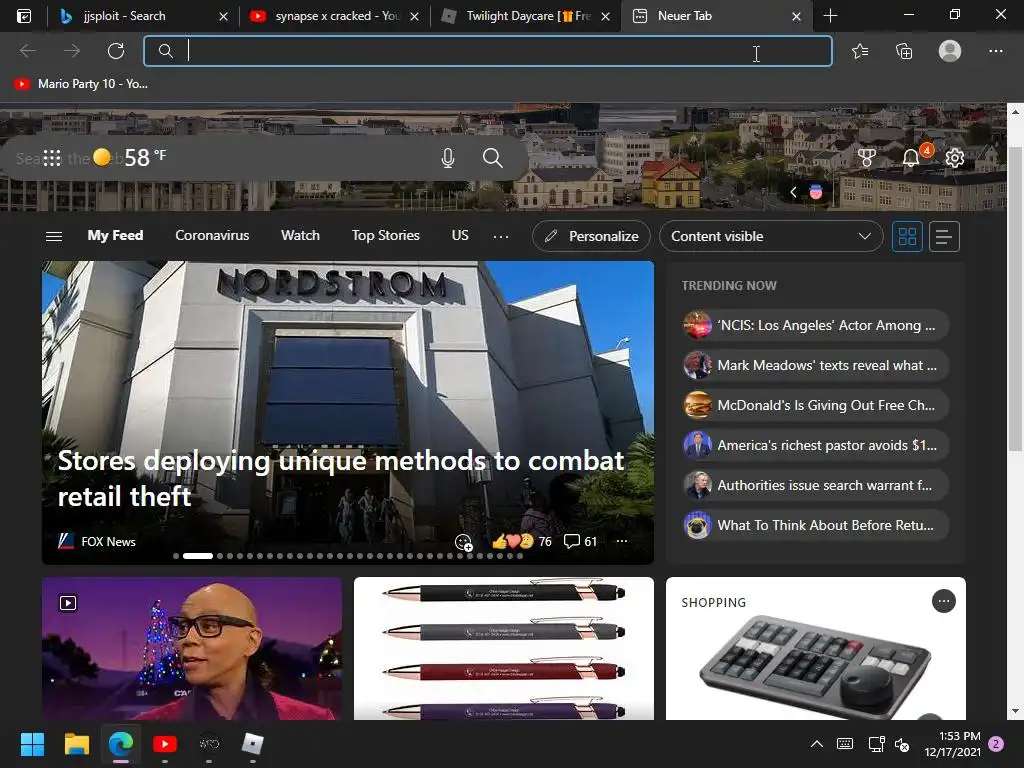Open the feed hamburger menu
The height and width of the screenshot is (768, 1024).
pos(54,236)
